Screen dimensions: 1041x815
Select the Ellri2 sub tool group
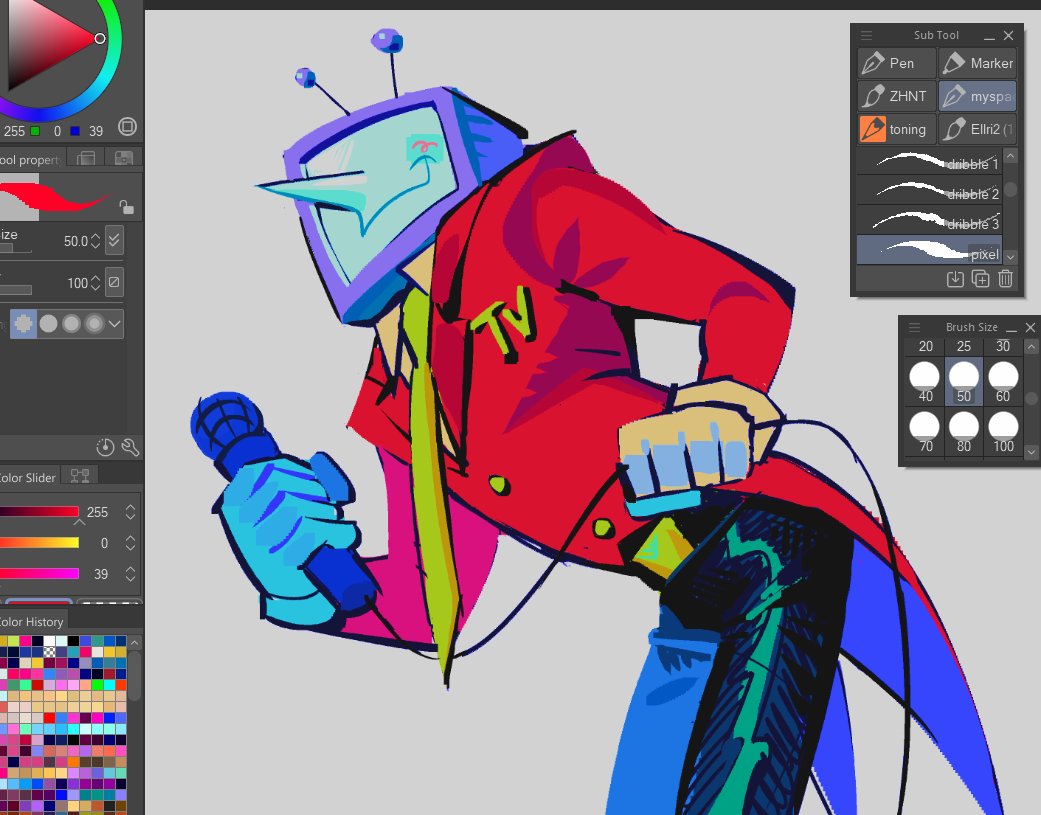click(977, 129)
